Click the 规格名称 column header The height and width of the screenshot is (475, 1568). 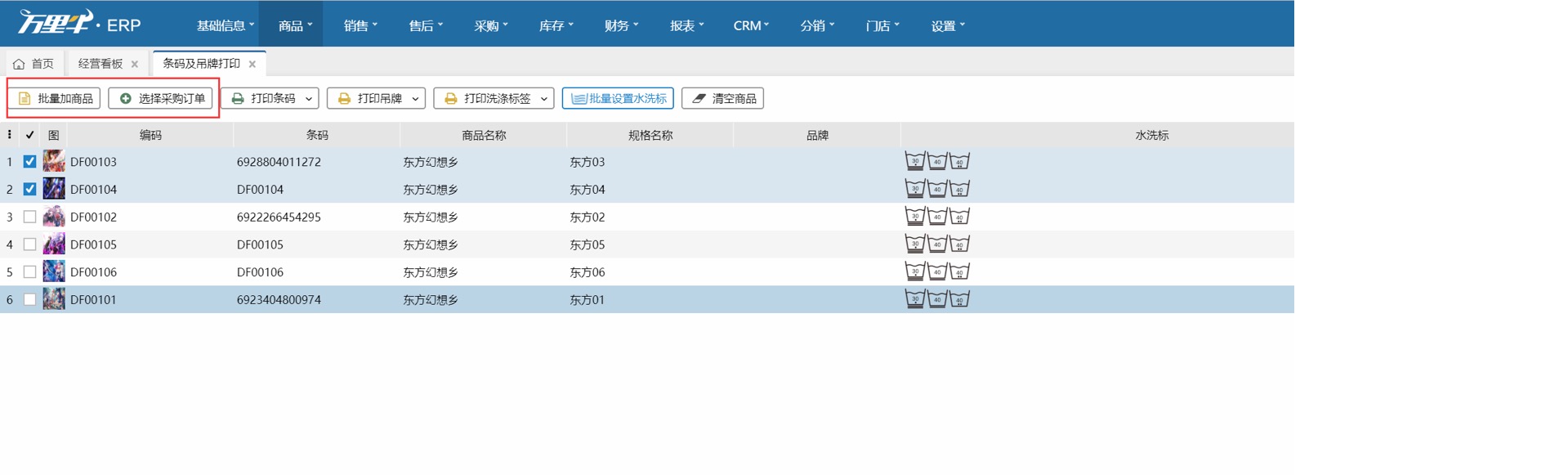point(650,135)
